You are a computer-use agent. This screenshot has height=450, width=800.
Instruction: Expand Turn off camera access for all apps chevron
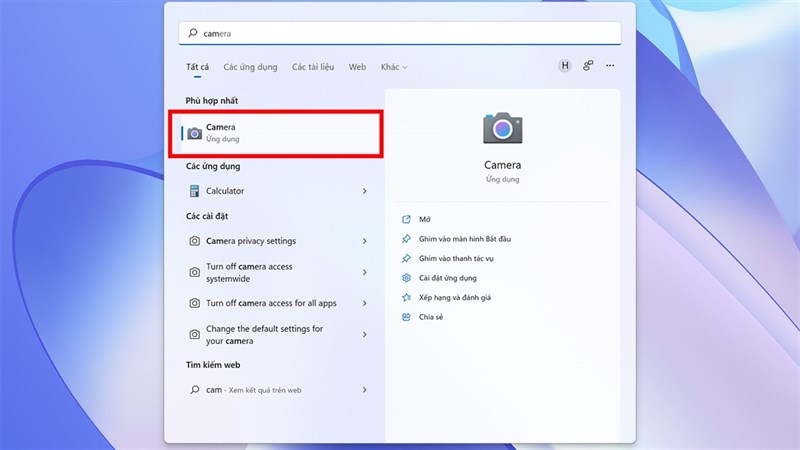[x=365, y=303]
